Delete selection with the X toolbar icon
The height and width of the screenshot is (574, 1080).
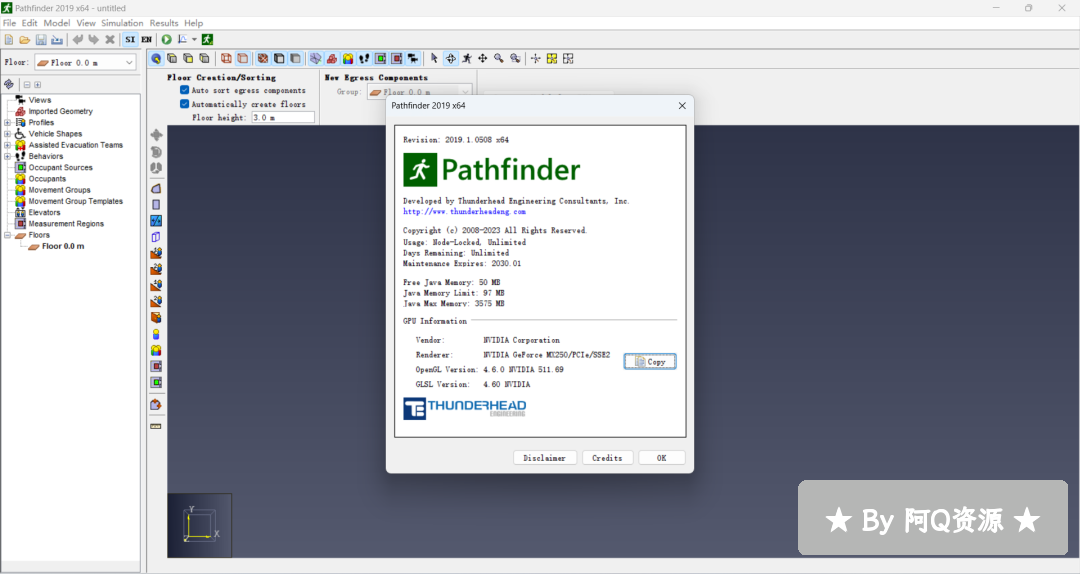(110, 39)
